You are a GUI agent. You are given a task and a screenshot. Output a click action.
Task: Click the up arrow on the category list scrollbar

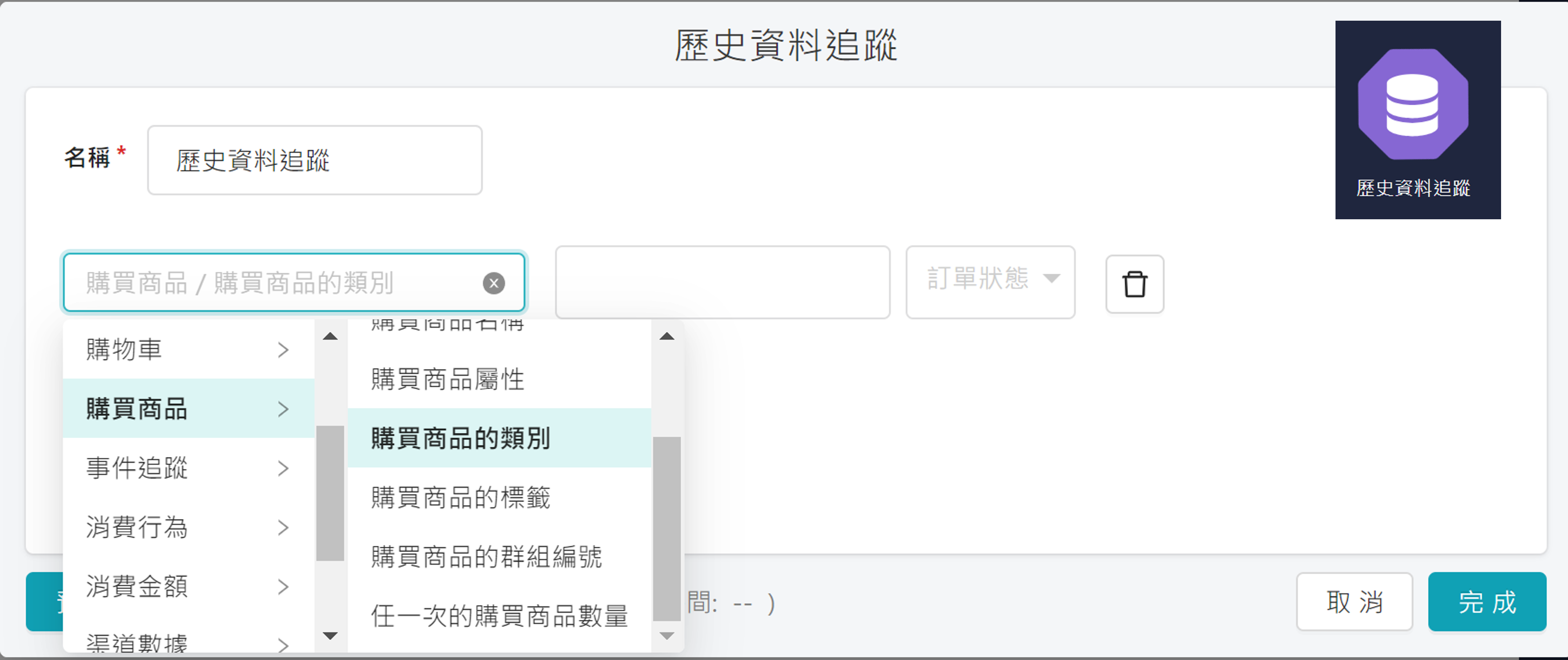tap(330, 337)
